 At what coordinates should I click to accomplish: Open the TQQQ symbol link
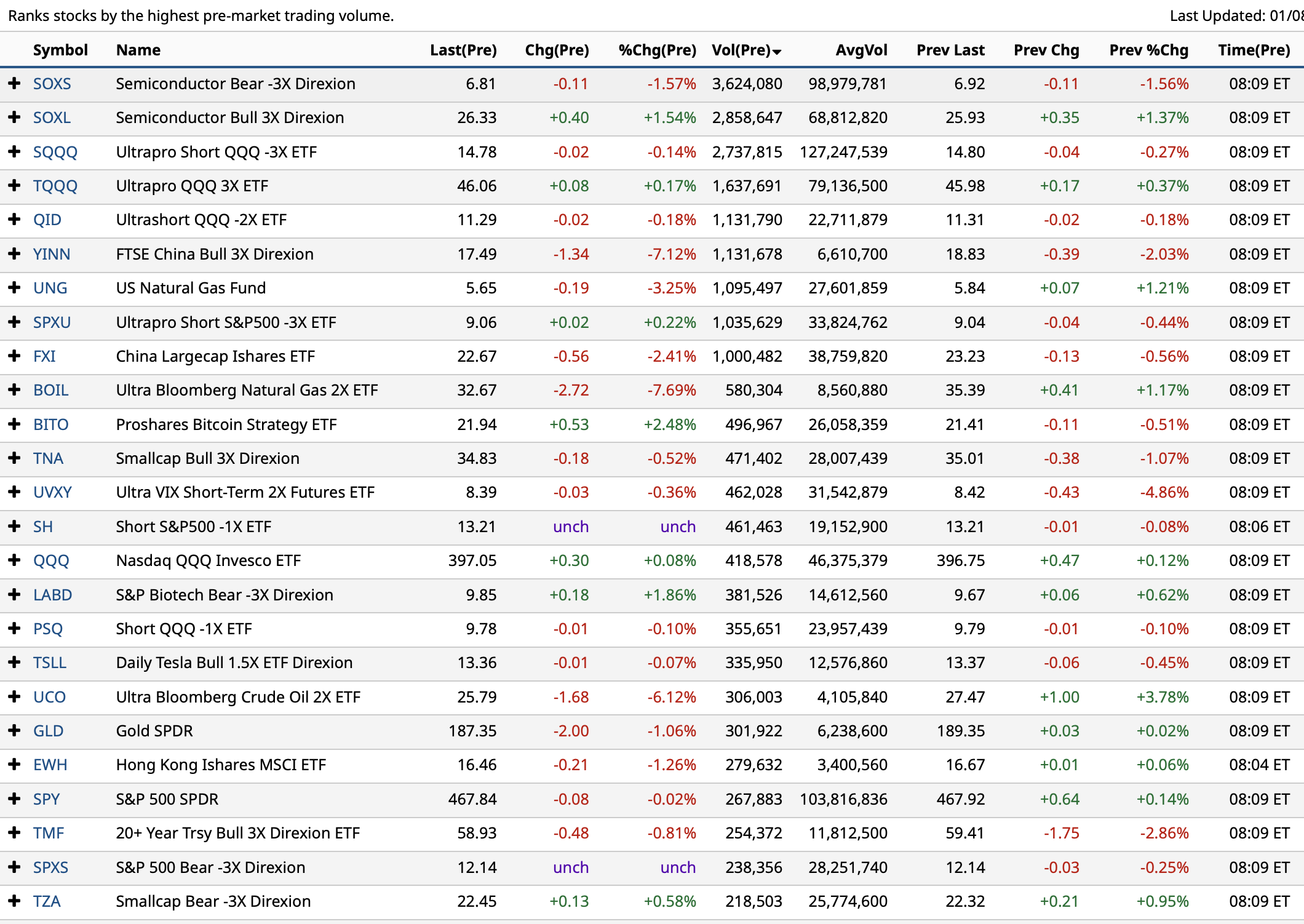pos(55,186)
